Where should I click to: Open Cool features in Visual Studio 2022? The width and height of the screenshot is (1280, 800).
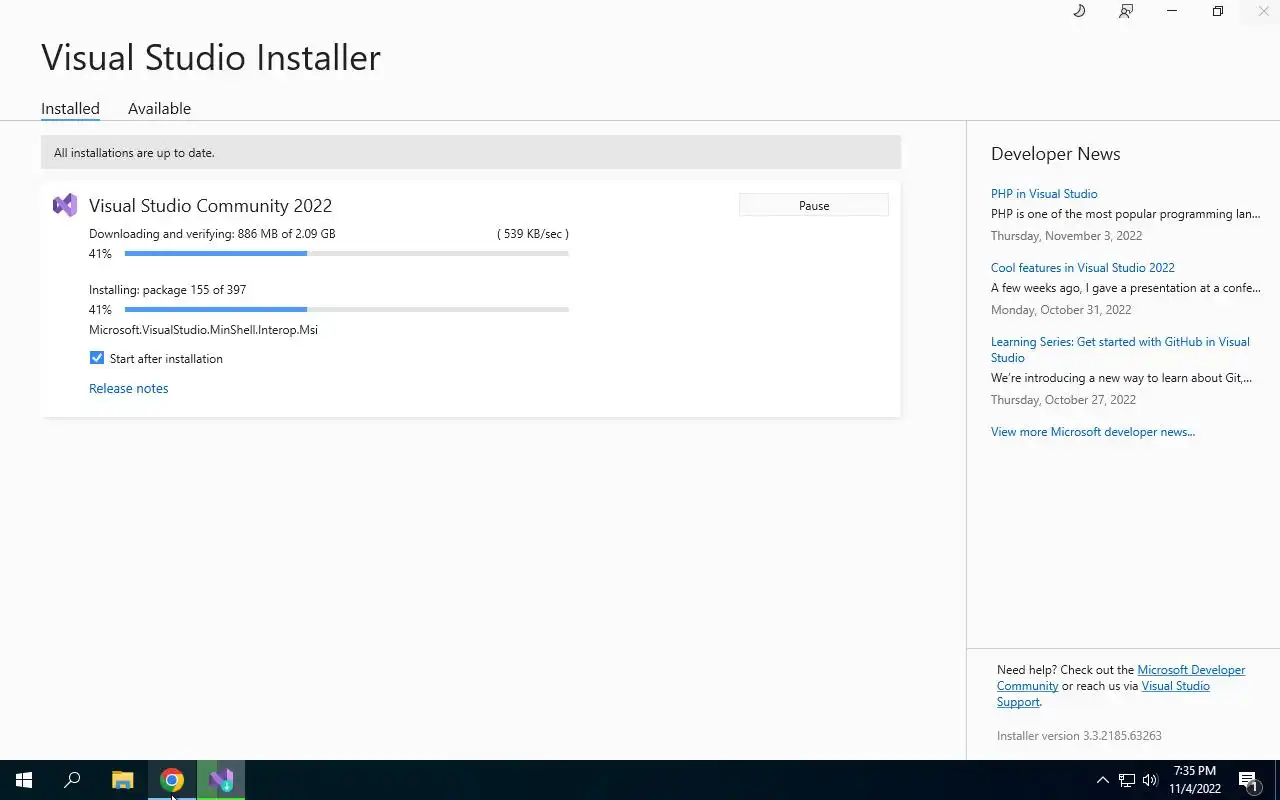(x=1083, y=268)
